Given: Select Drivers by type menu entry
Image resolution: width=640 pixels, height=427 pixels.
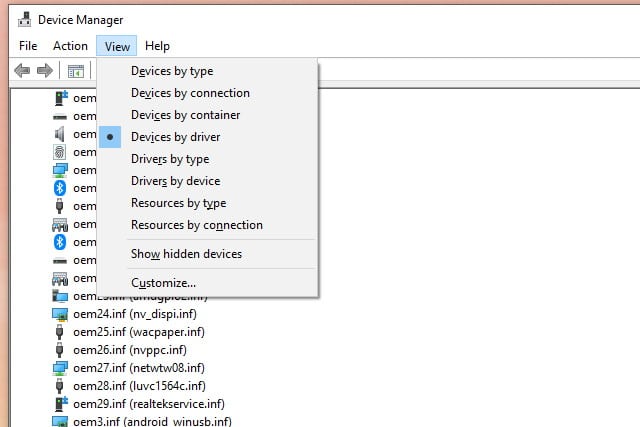Looking at the screenshot, I should pyautogui.click(x=168, y=159).
